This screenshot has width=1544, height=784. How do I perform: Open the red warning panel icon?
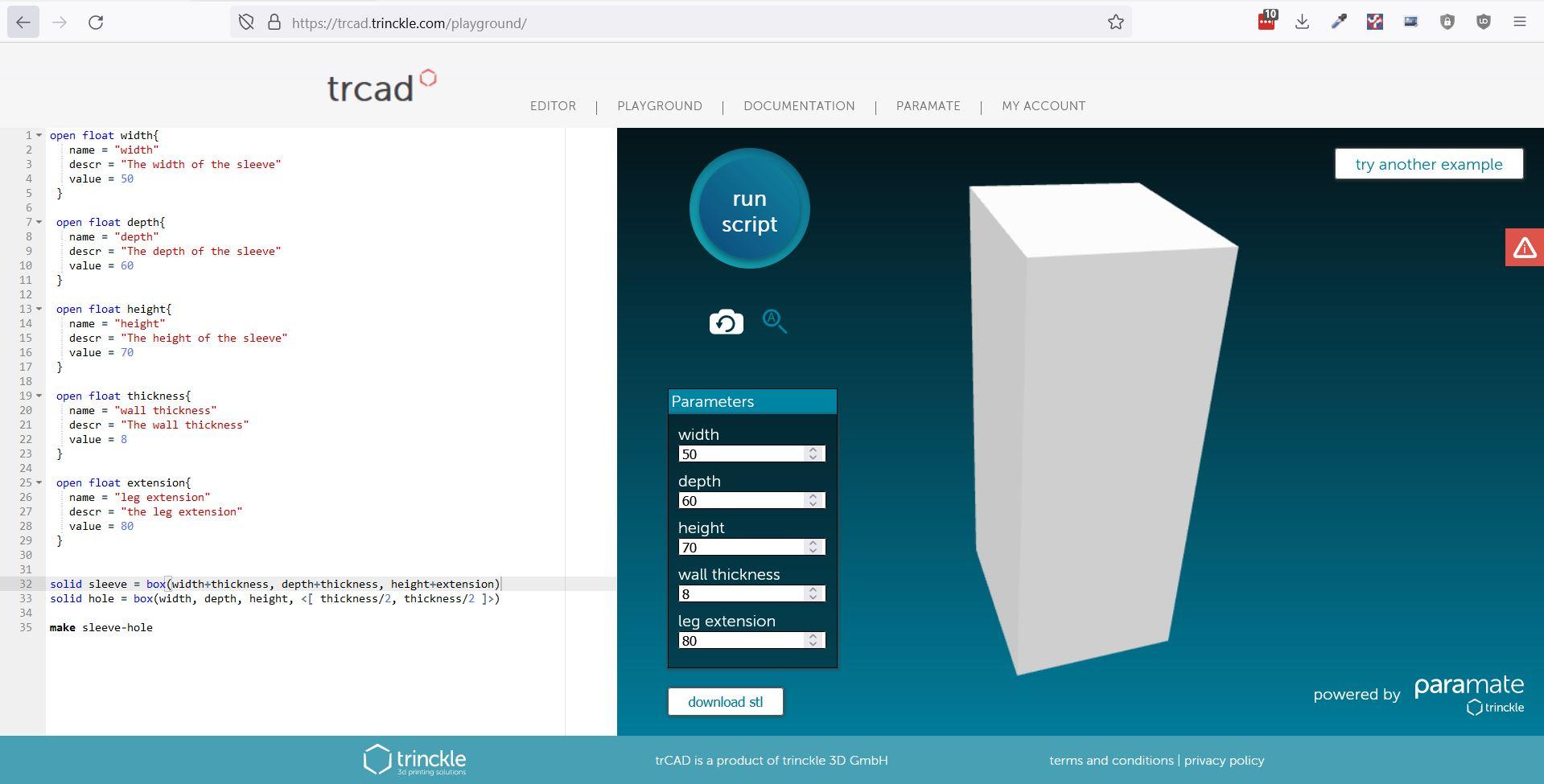(1525, 247)
